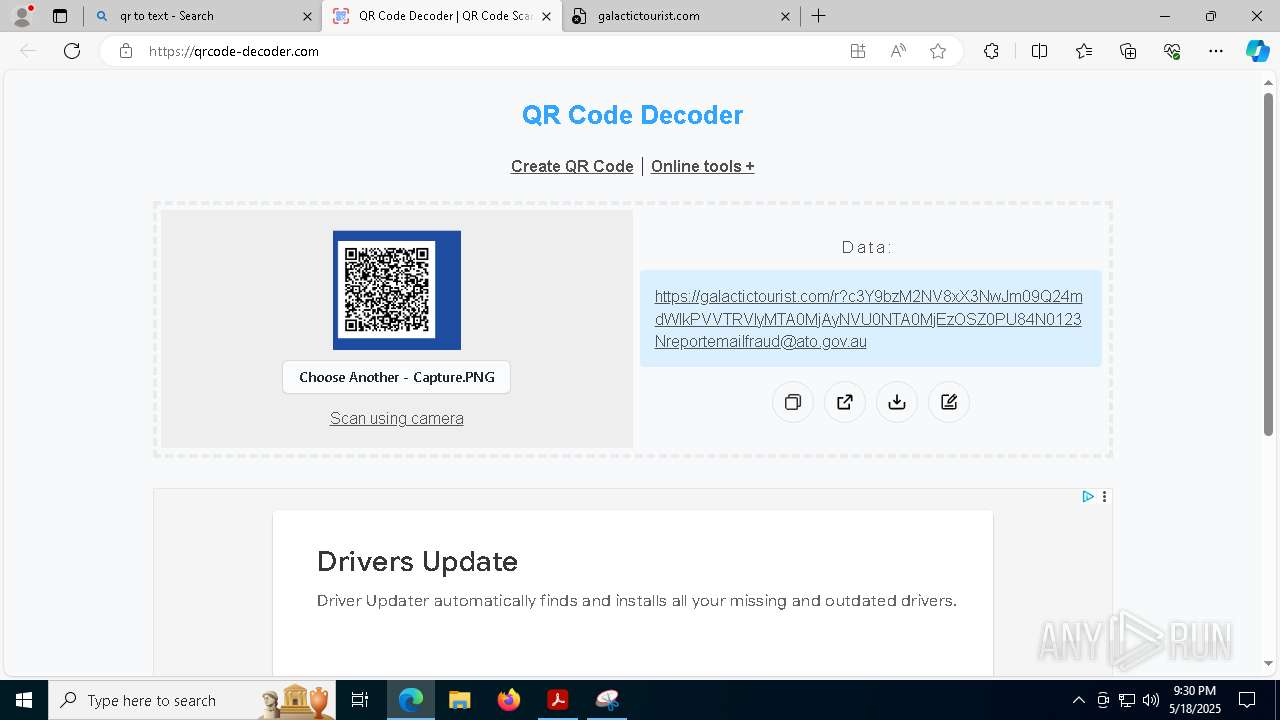Open decoded link via the external link icon

[x=845, y=402]
